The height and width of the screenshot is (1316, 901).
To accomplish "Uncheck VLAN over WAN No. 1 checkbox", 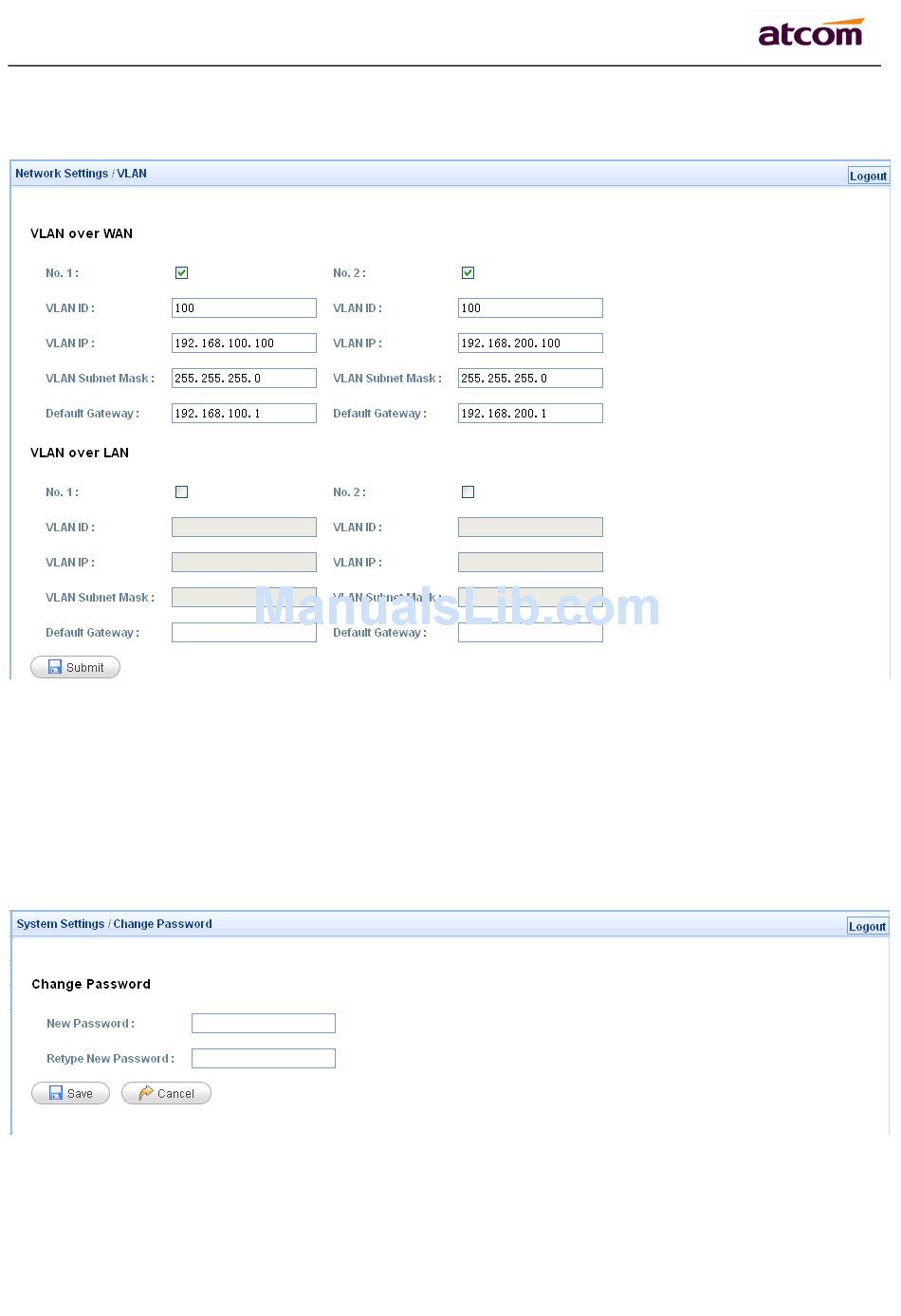I will 182,273.
